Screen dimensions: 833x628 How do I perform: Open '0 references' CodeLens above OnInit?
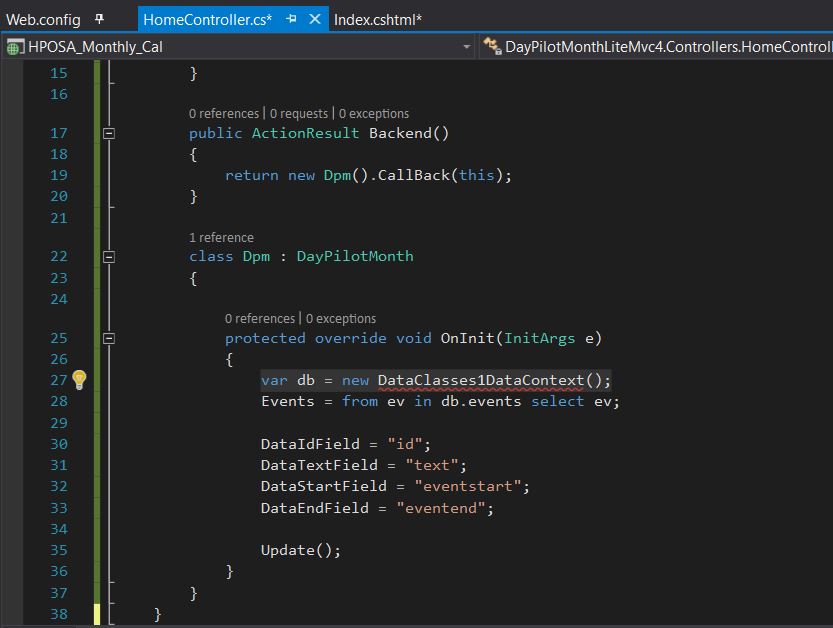point(259,319)
